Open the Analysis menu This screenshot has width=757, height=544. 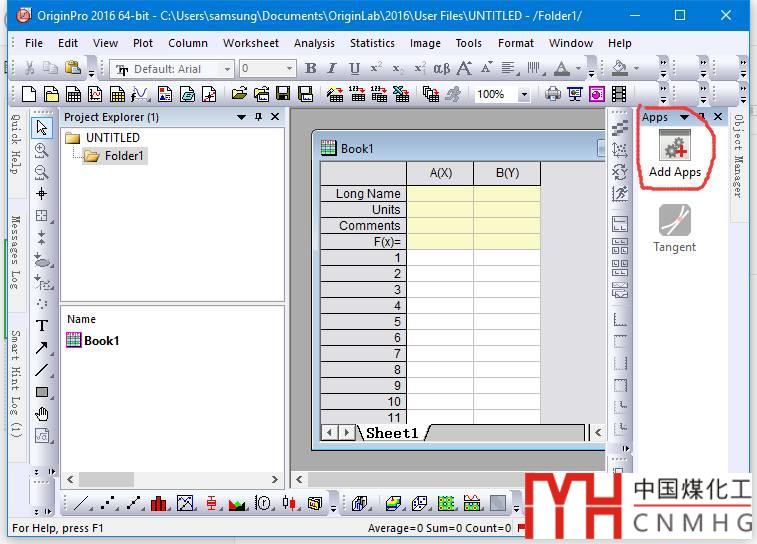click(314, 43)
